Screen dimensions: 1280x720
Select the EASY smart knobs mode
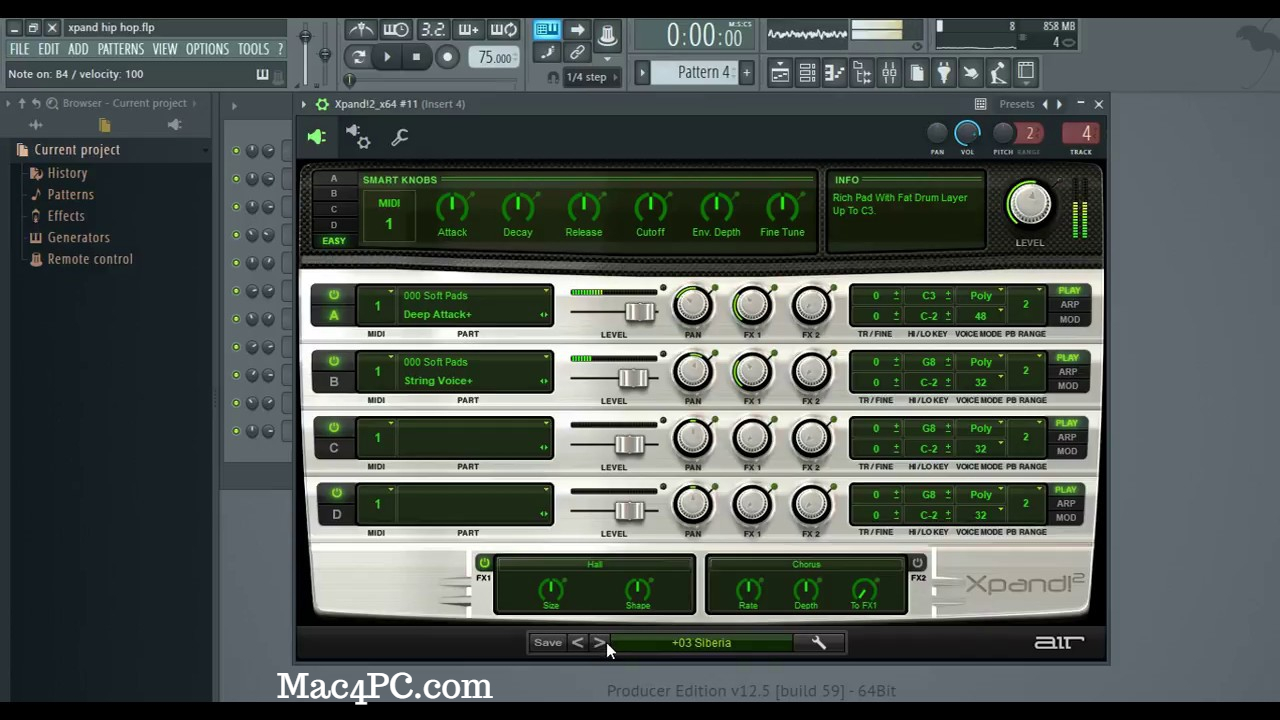[x=334, y=241]
